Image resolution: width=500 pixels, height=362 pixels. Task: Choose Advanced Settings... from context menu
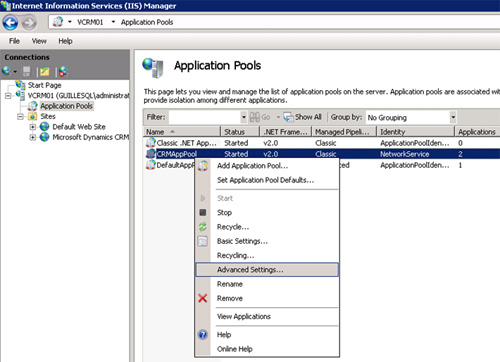click(267, 270)
